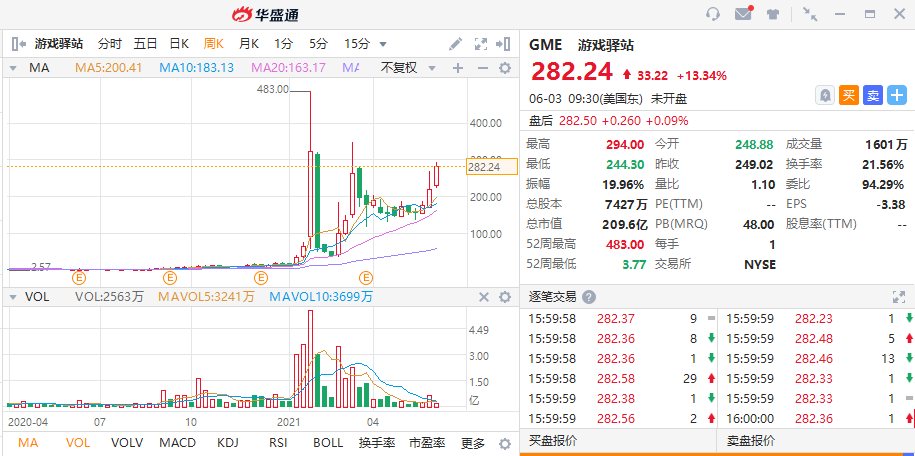Enable the 换手率 turnover indicator
The width and height of the screenshot is (915, 456).
377,443
